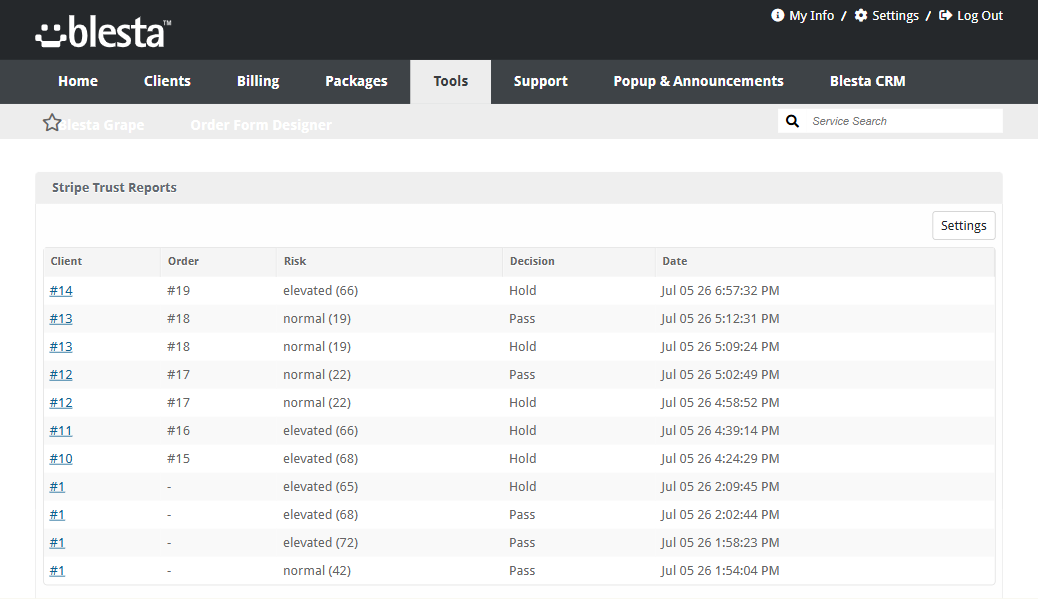
Task: Click date Jul 05 26 1:54:04 PM
Action: (x=720, y=571)
